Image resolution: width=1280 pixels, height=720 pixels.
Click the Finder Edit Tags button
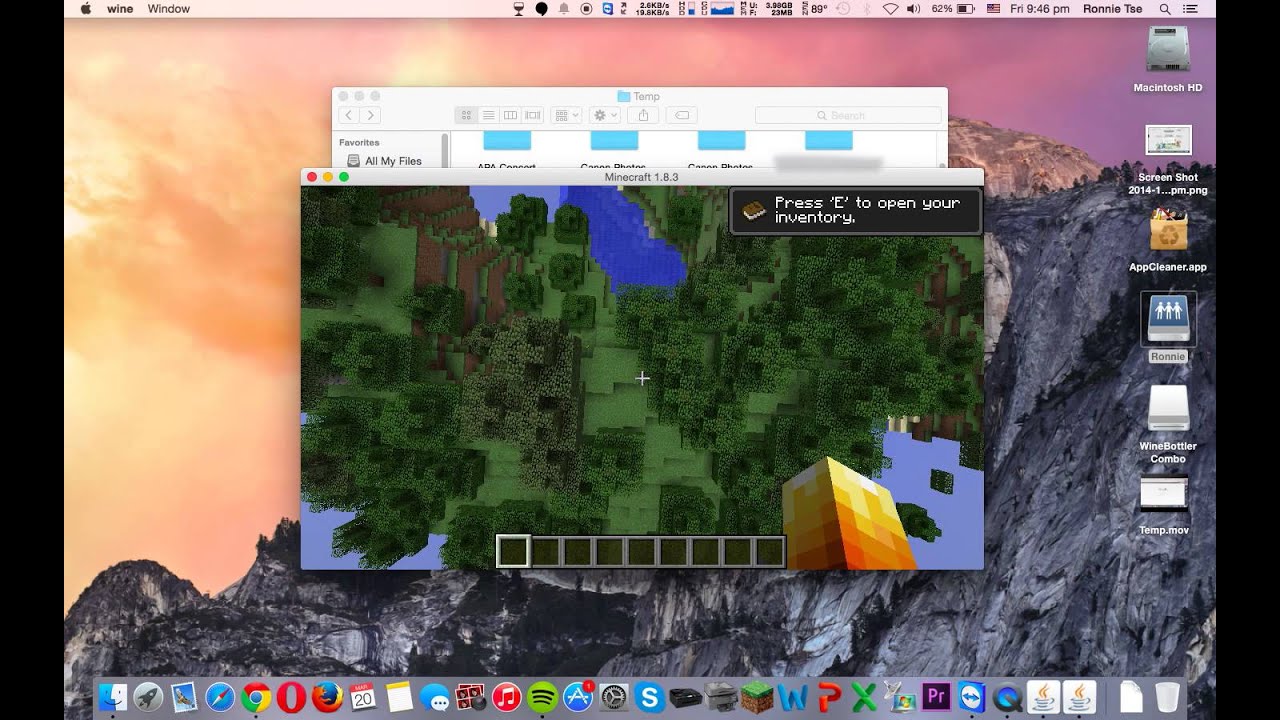pyautogui.click(x=681, y=116)
